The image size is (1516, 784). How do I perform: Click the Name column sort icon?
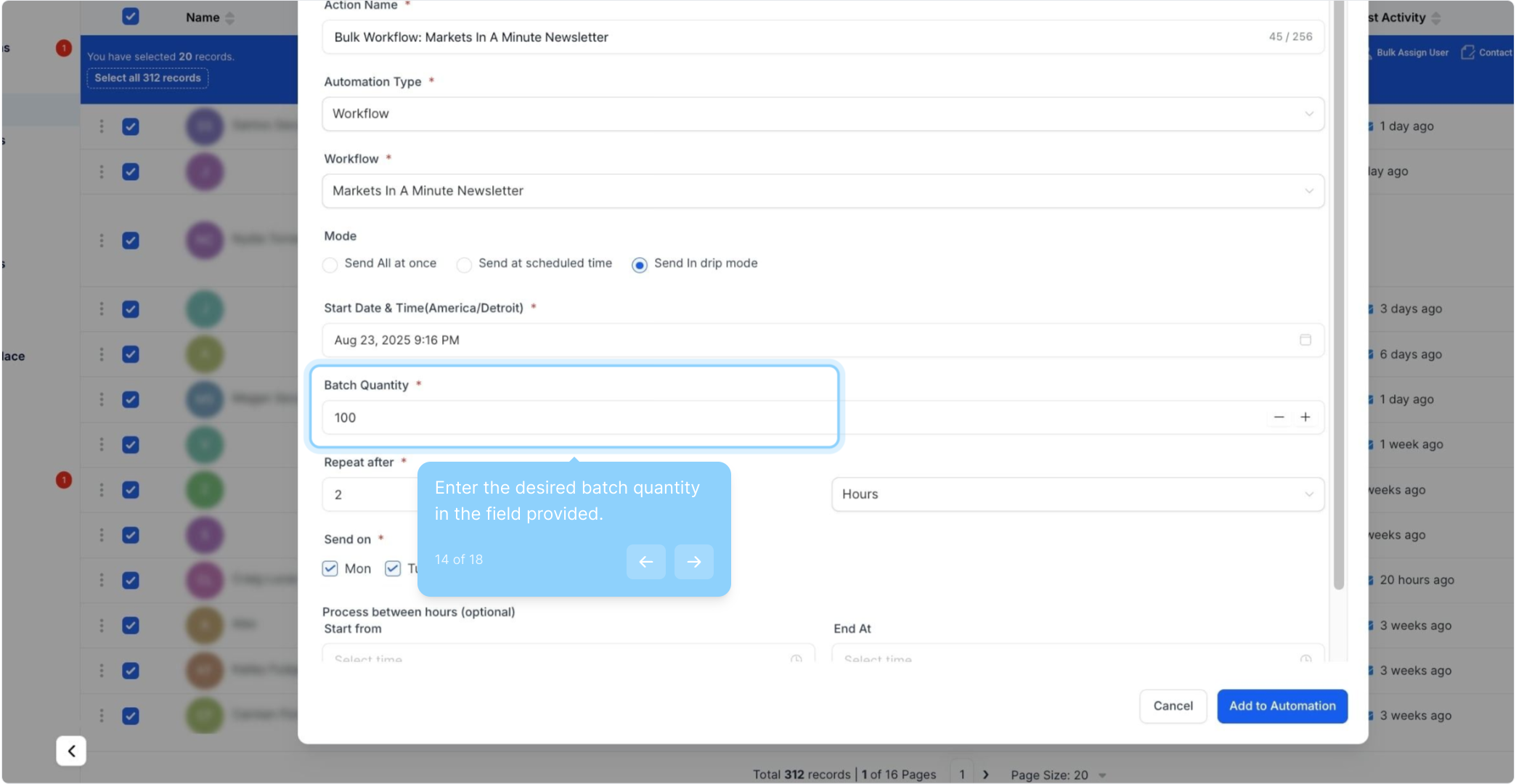pyautogui.click(x=229, y=18)
